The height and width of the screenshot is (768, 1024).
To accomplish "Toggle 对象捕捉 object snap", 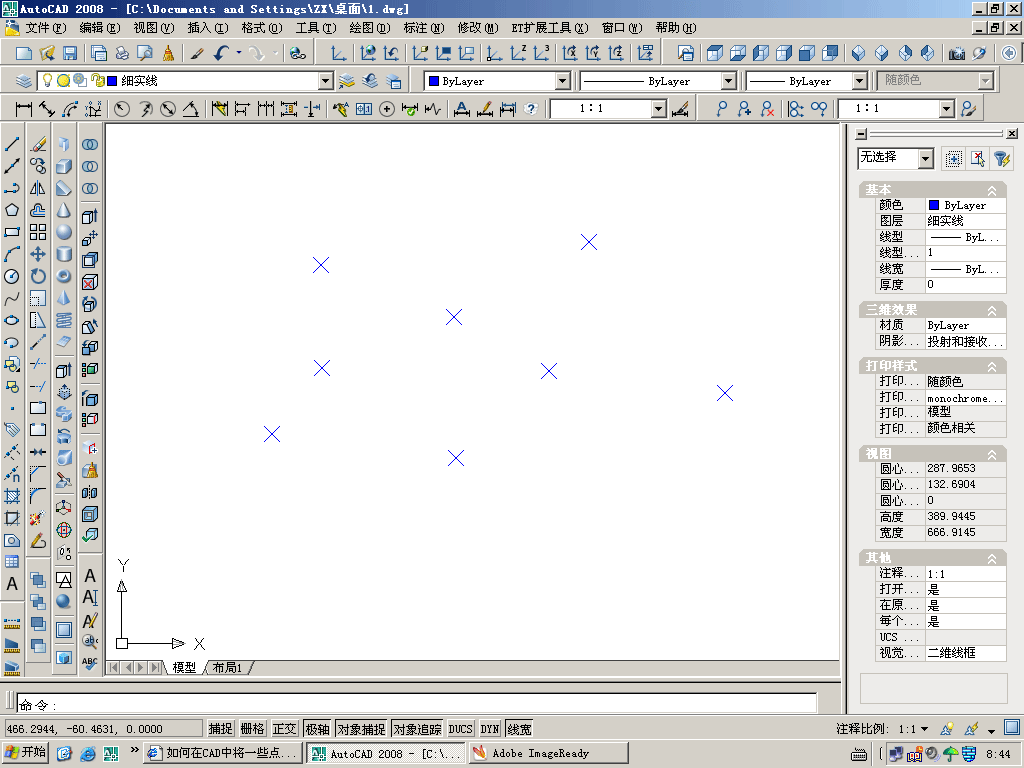I will click(x=361, y=729).
